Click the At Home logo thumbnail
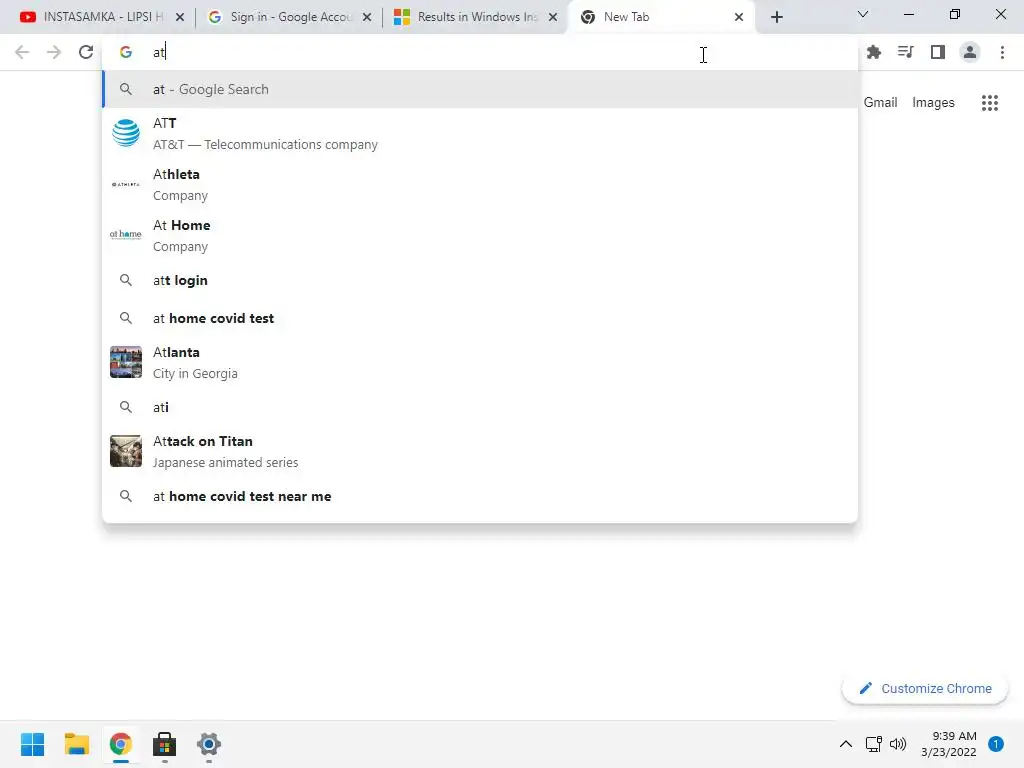 click(x=125, y=234)
